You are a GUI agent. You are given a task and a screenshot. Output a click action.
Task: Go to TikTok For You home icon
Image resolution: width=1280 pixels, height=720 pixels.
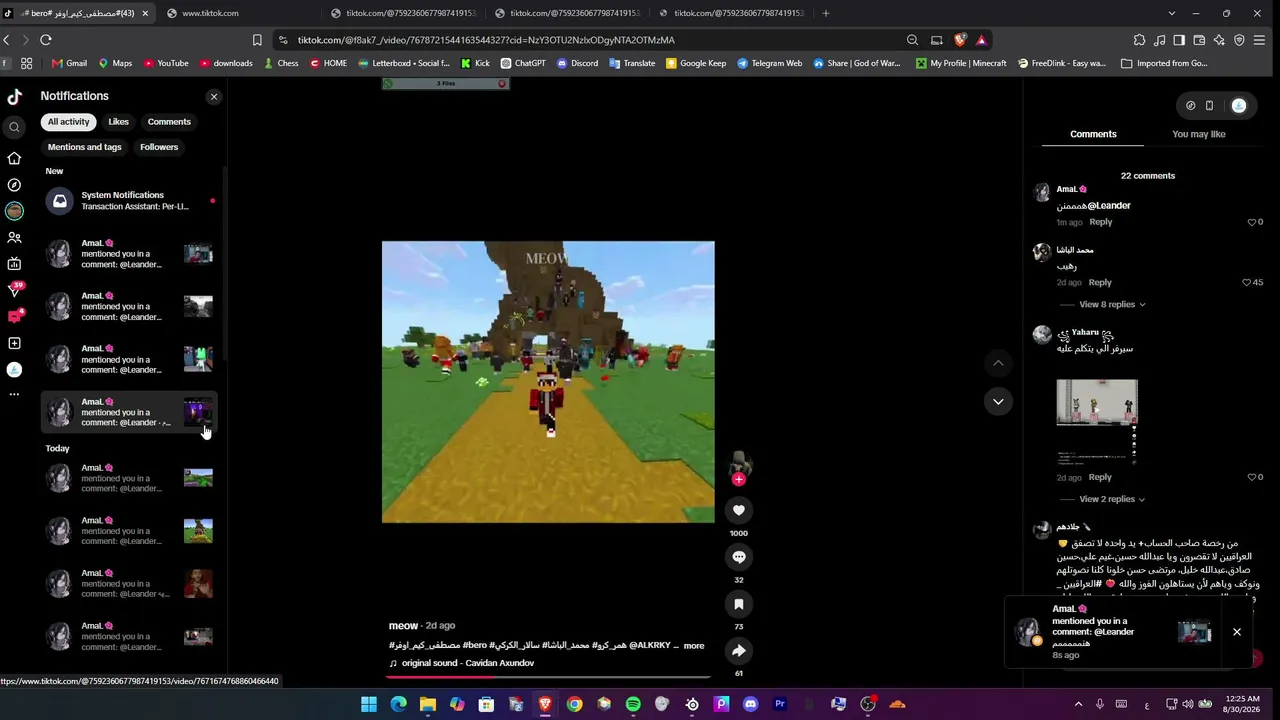14,158
